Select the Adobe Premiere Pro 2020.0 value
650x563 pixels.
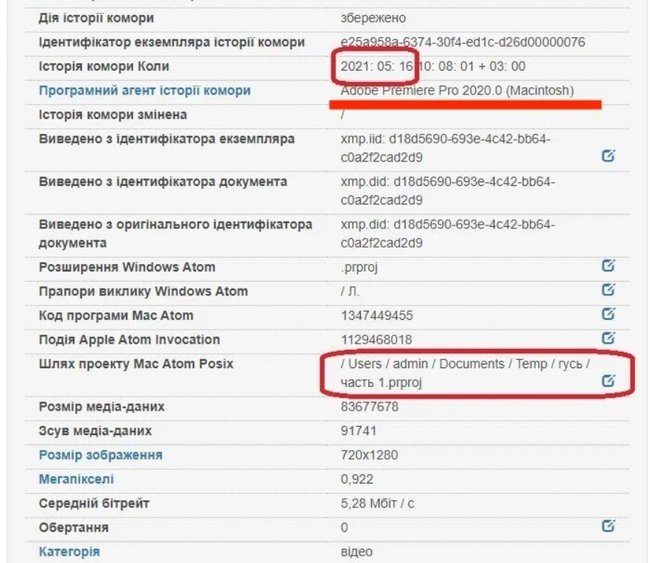pyautogui.click(x=457, y=91)
